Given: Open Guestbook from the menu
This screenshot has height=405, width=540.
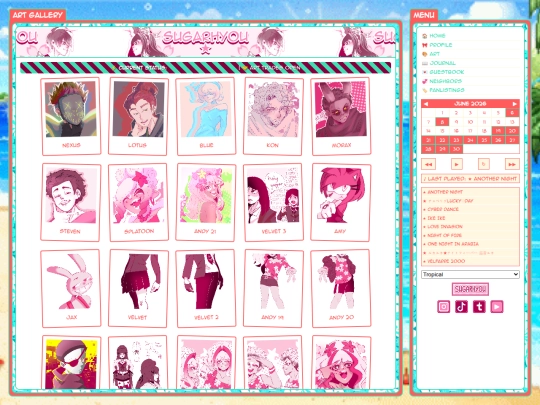Looking at the screenshot, I should point(447,72).
